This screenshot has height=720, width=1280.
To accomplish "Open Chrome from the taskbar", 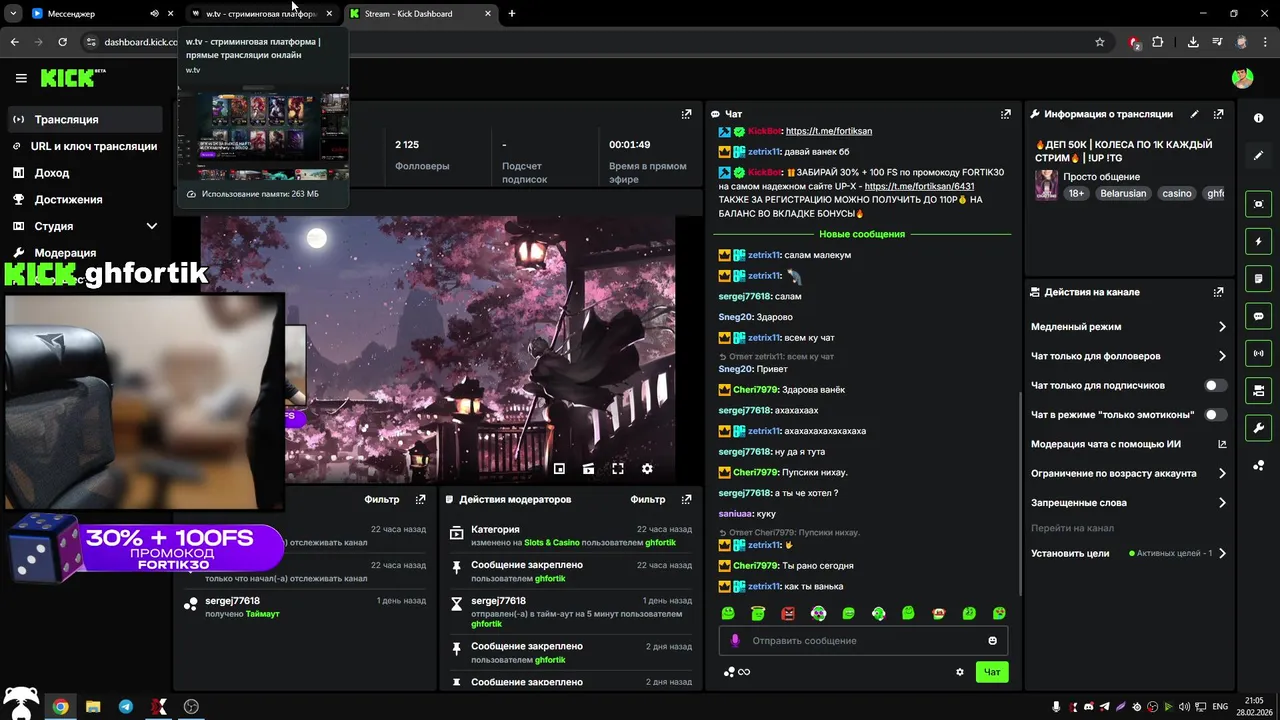I will coord(61,706).
